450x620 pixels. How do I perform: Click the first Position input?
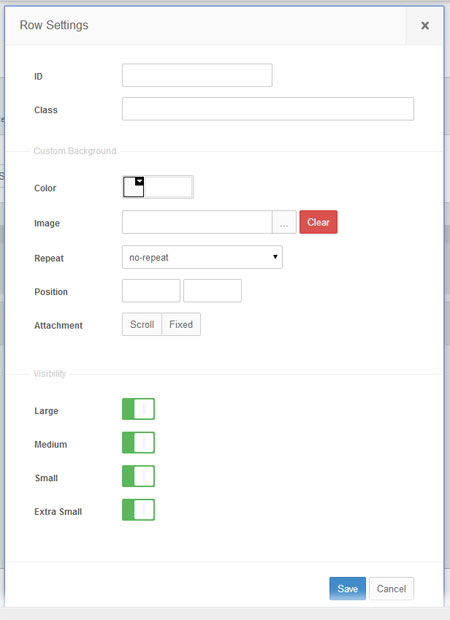pos(151,291)
